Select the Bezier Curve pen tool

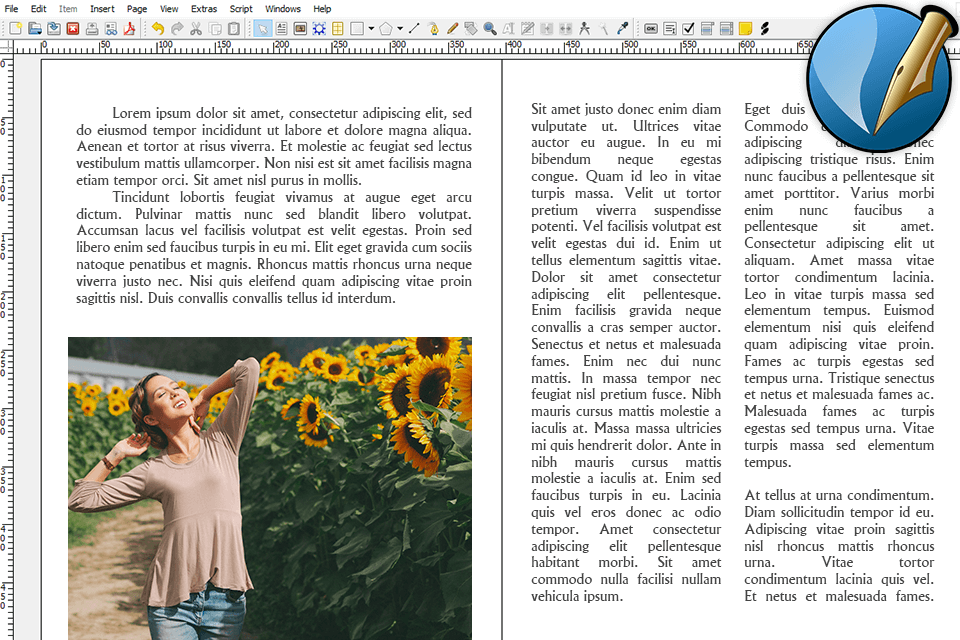433,29
